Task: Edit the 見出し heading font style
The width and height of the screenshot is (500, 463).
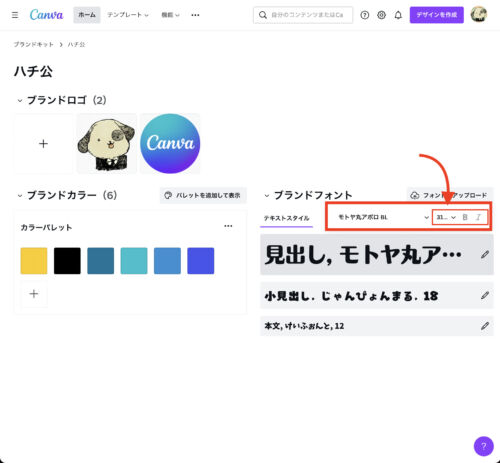Action: [x=485, y=255]
